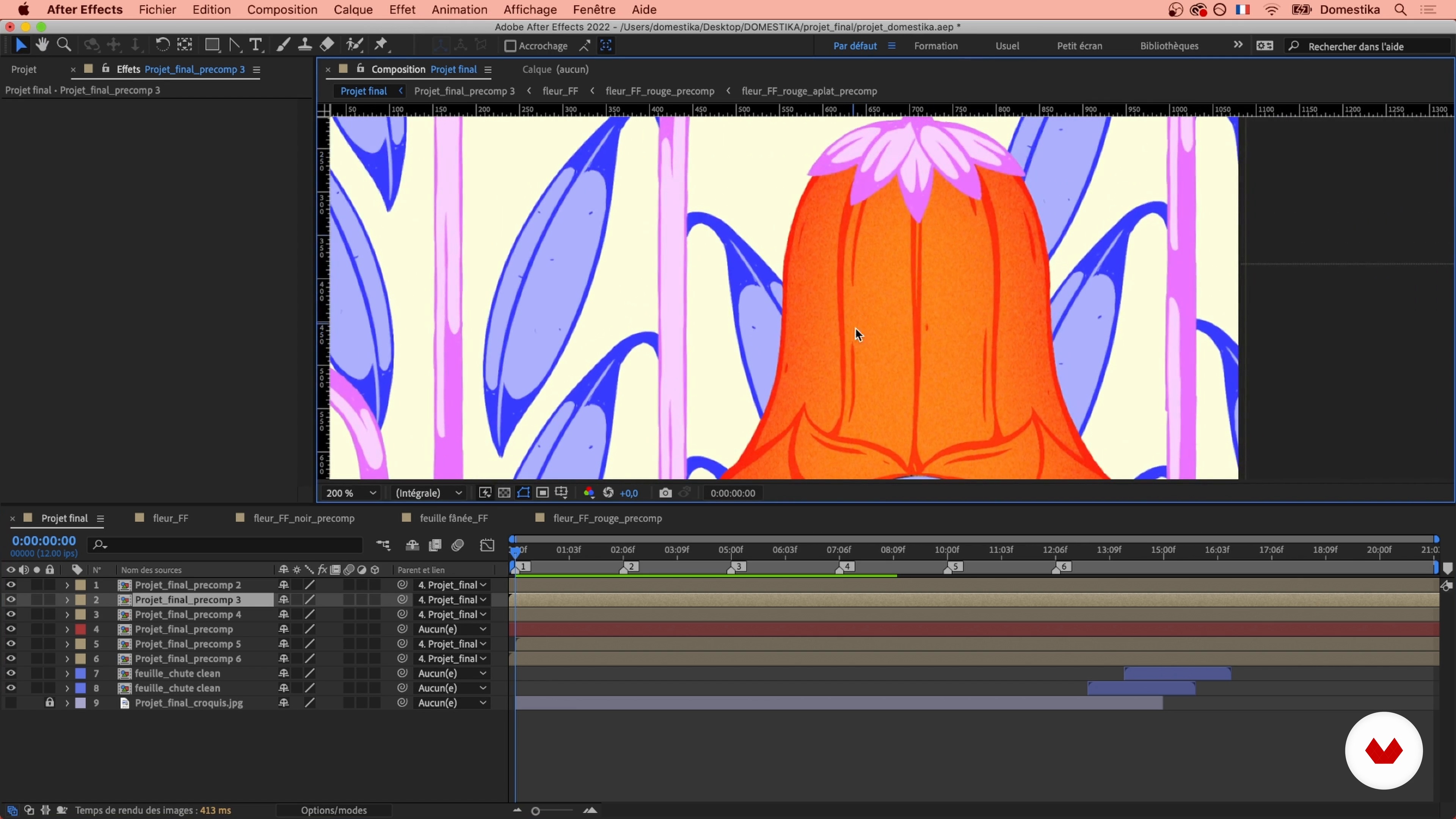Show more workspaces via double chevron
The height and width of the screenshot is (819, 1456).
pyautogui.click(x=1238, y=45)
